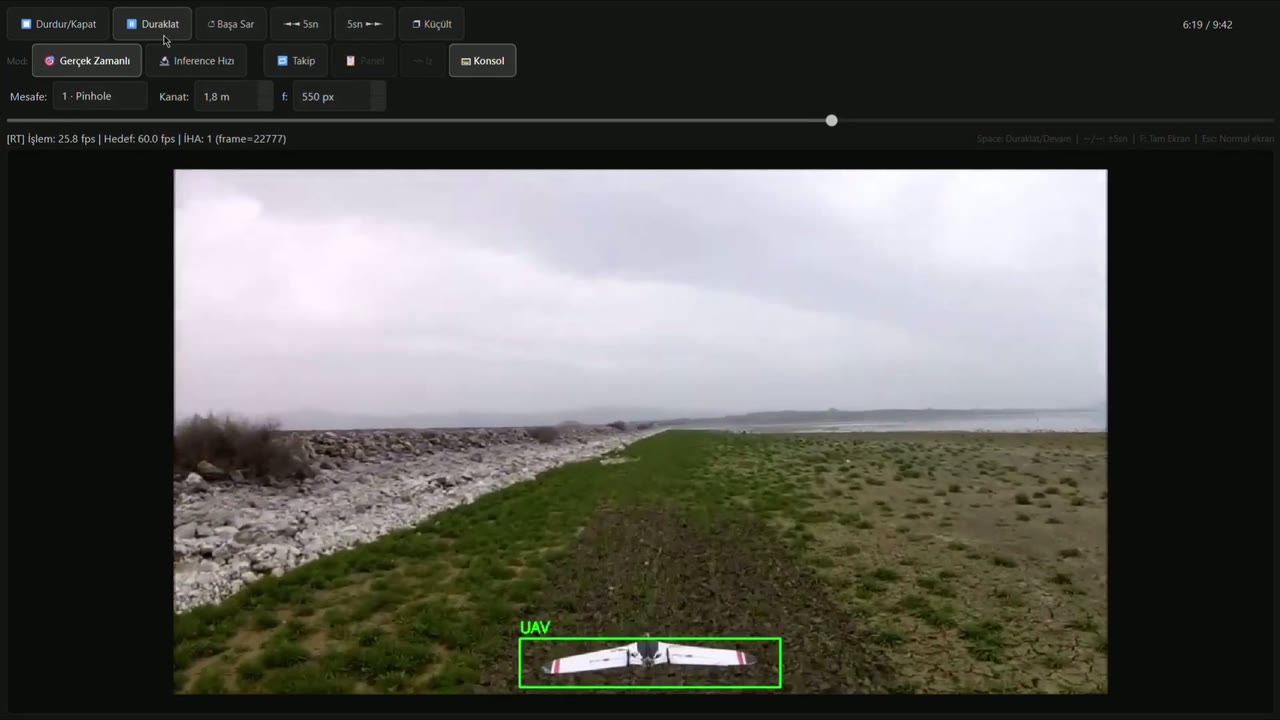Skip back 5sn using the left arrows
1280x720 pixels.
tap(301, 24)
